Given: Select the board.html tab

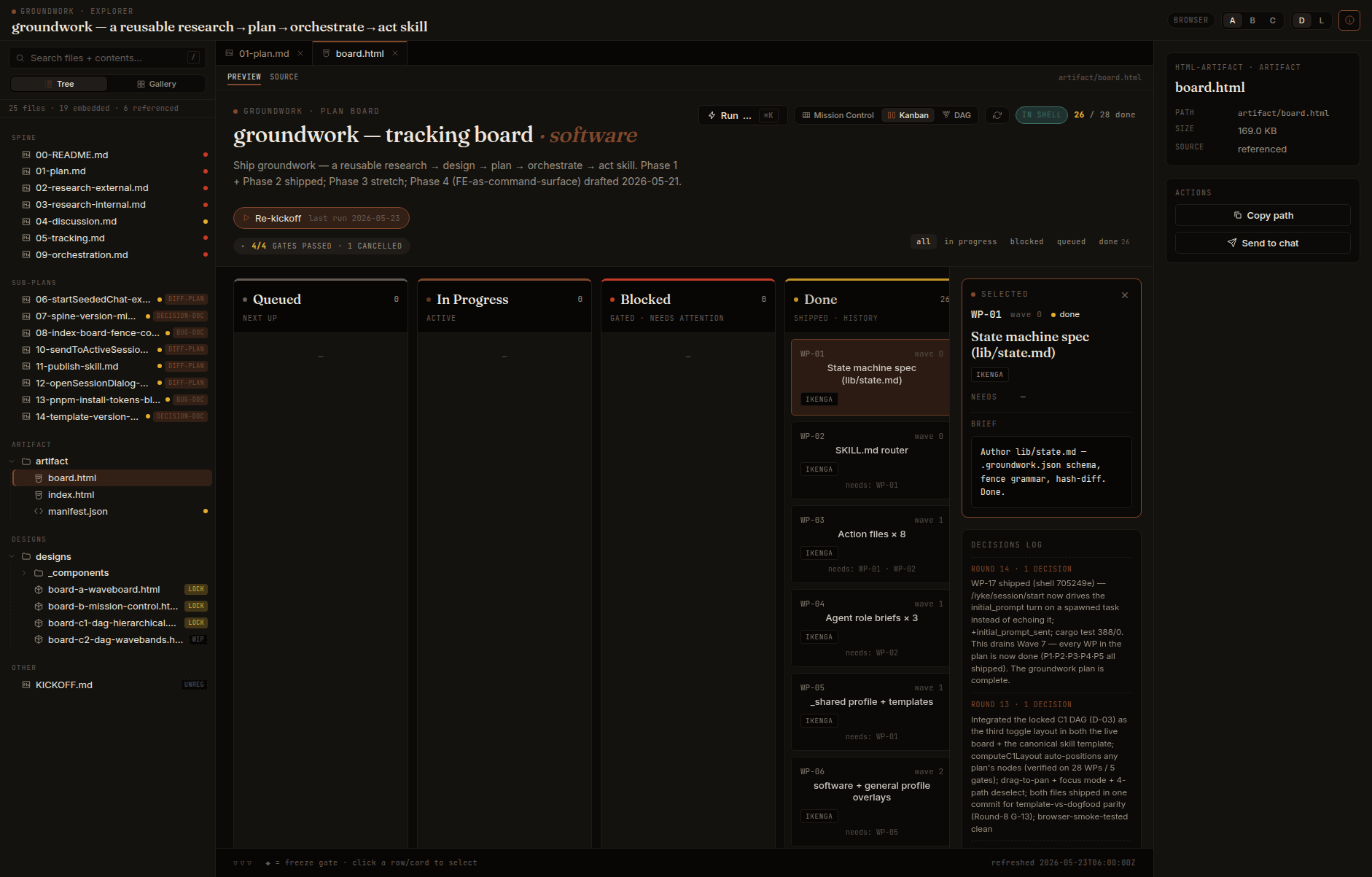Looking at the screenshot, I should [359, 54].
